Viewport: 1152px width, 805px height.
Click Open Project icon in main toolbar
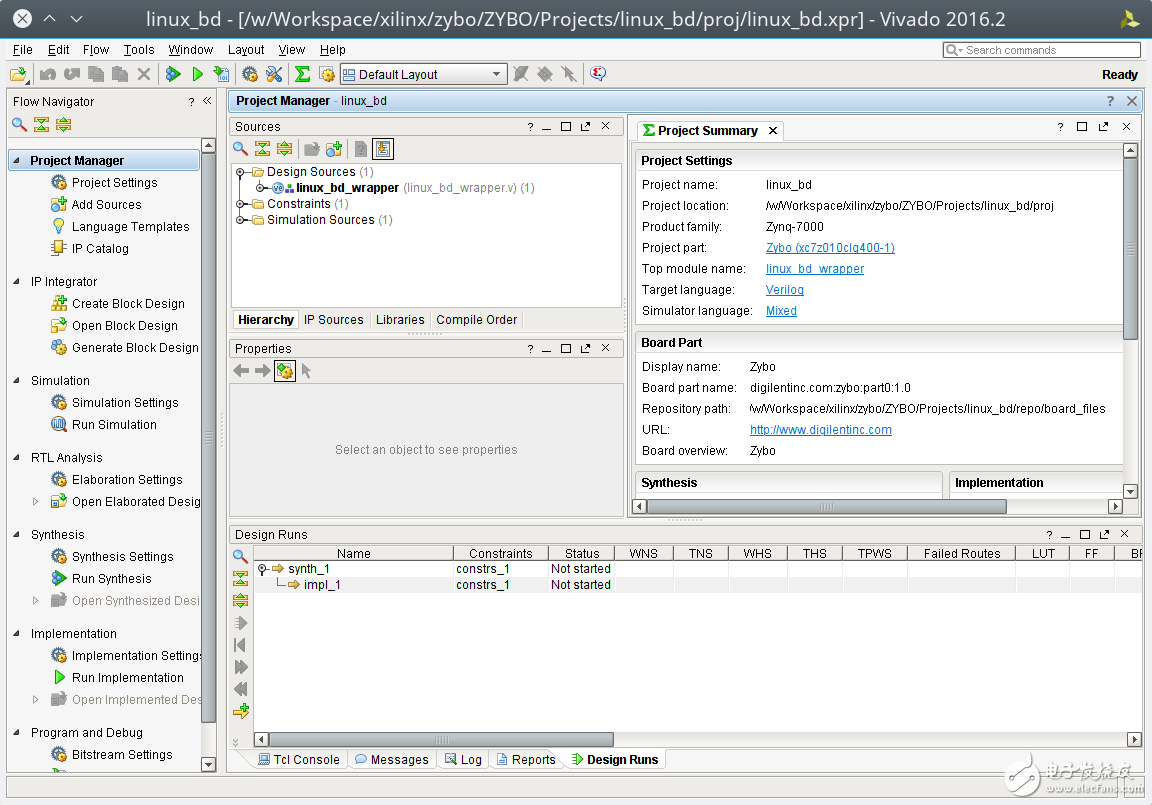pos(18,74)
